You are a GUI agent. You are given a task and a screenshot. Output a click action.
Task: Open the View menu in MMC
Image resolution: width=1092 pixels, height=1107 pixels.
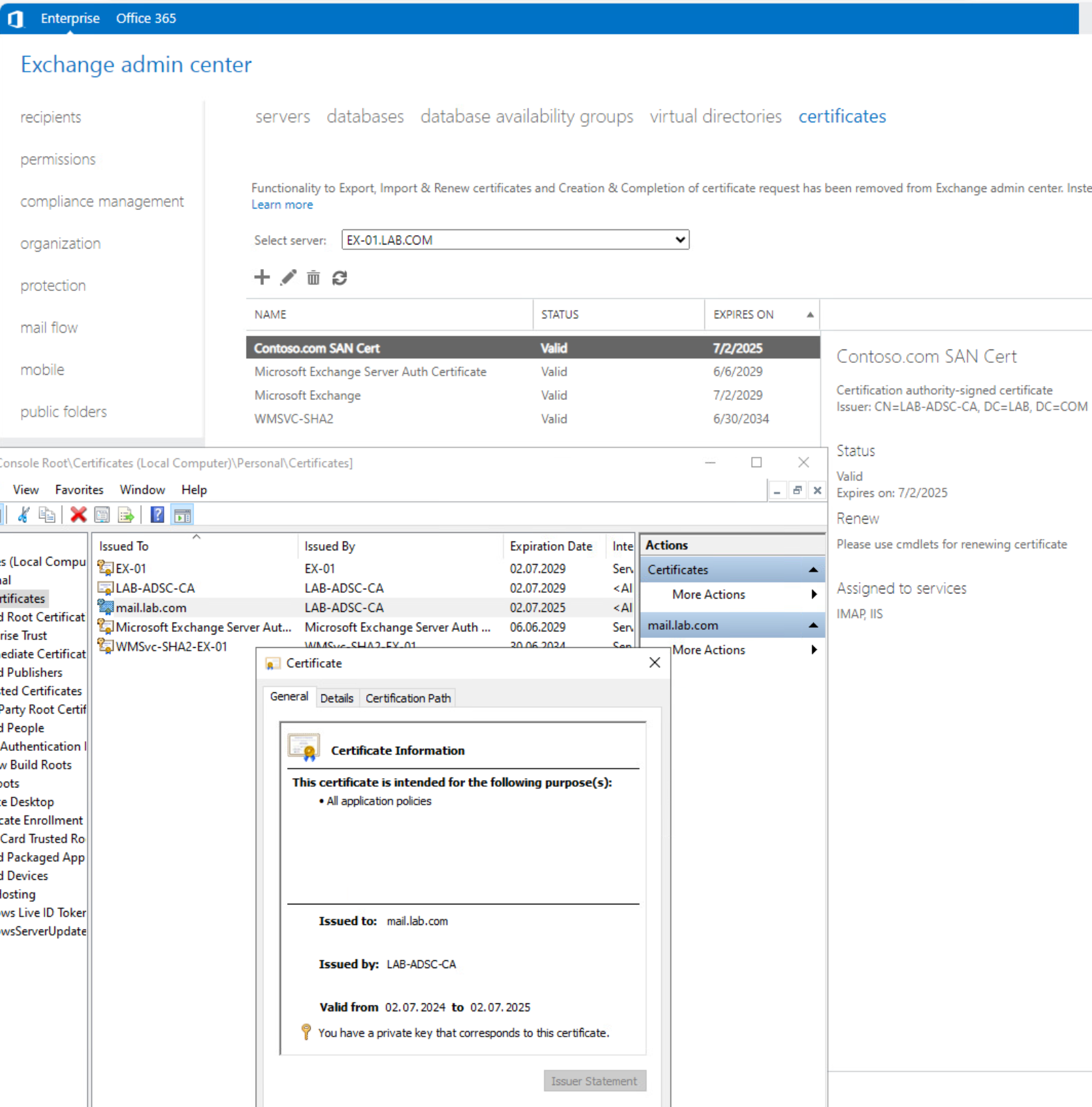click(x=26, y=490)
